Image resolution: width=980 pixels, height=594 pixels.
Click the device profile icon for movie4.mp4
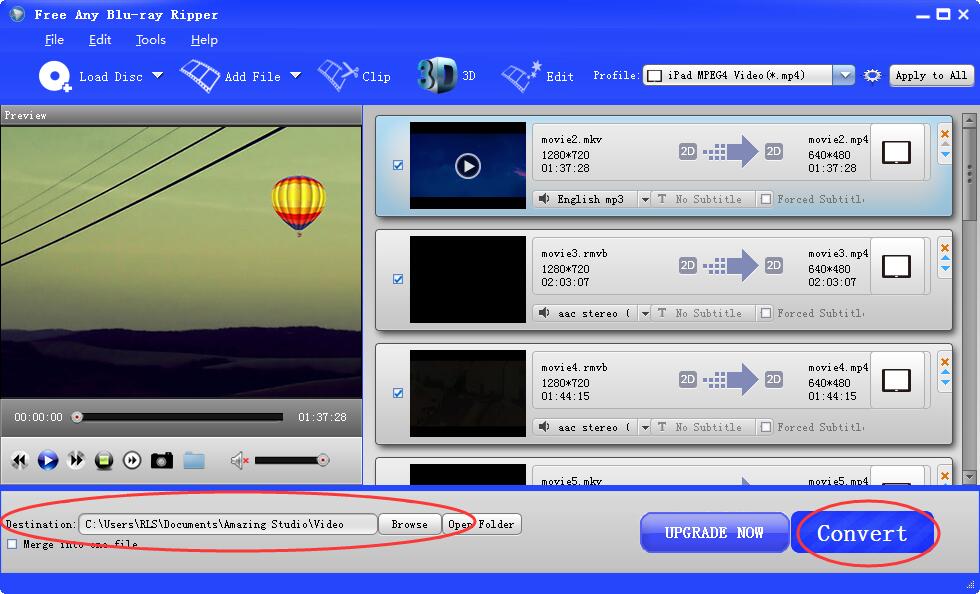point(896,381)
